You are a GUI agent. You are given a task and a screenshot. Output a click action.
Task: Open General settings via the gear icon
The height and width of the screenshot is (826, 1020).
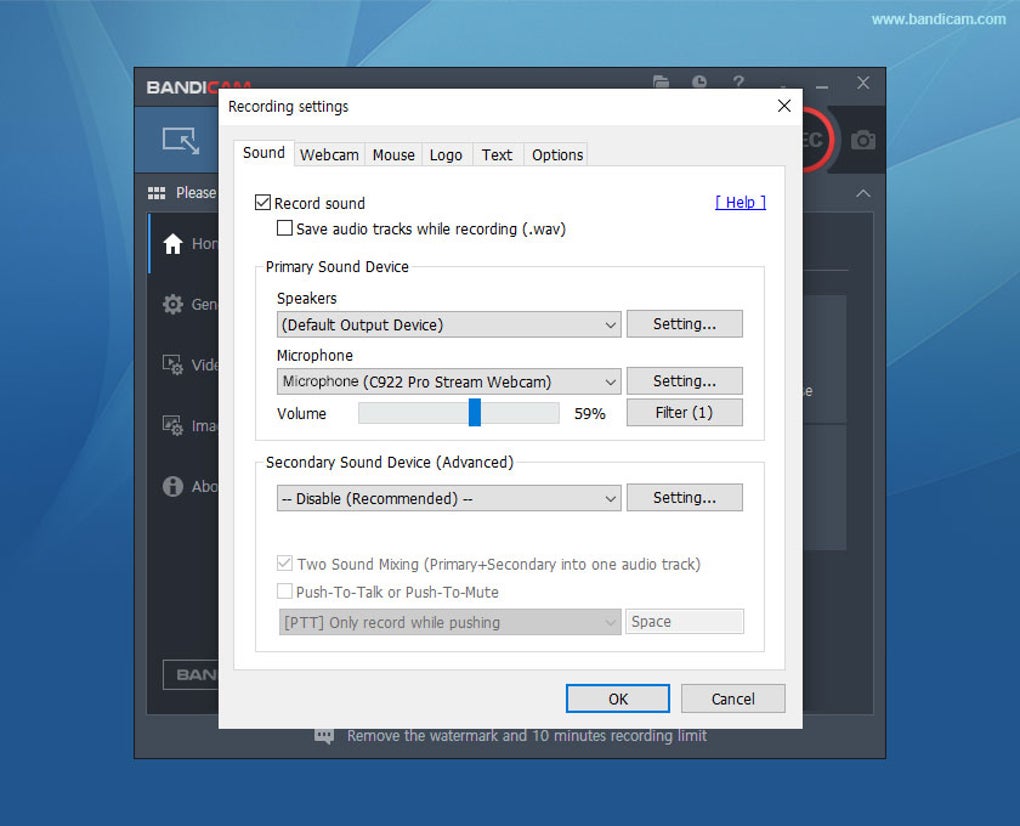(x=172, y=304)
